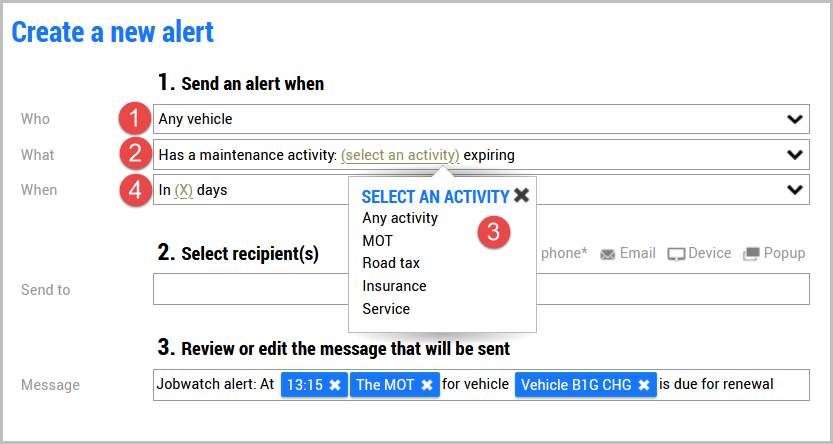
Task: Expand the When dropdown arrow
Action: pyautogui.click(x=795, y=190)
